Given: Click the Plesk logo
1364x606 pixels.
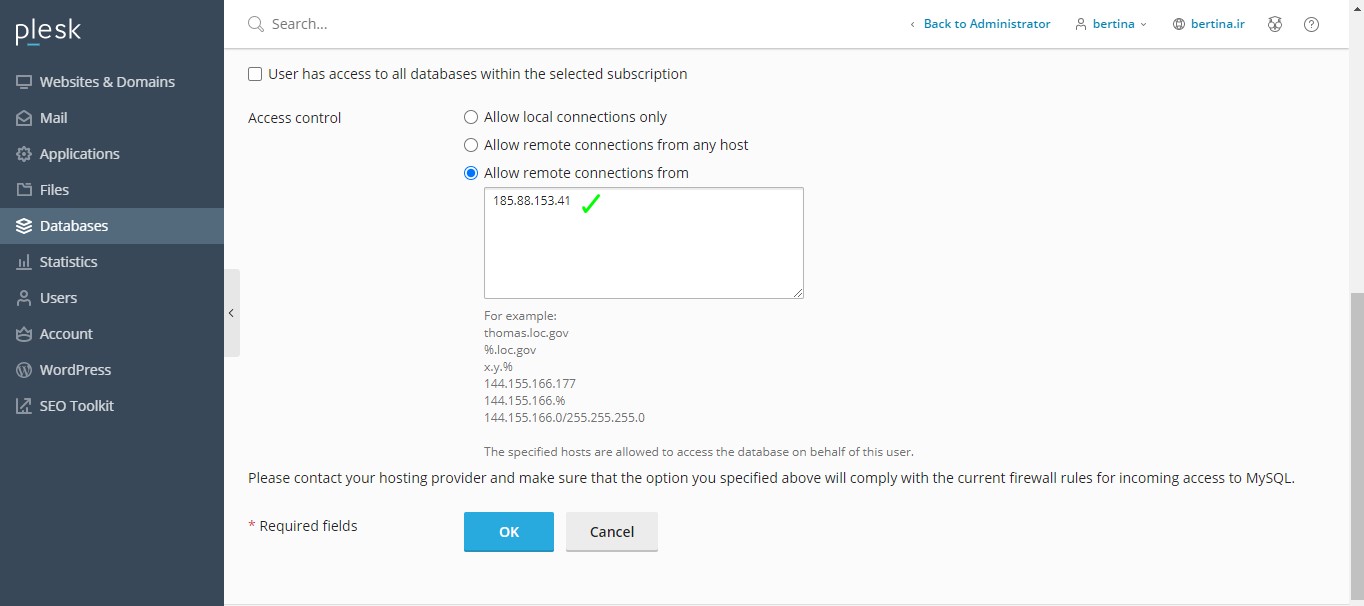Looking at the screenshot, I should click(x=48, y=31).
